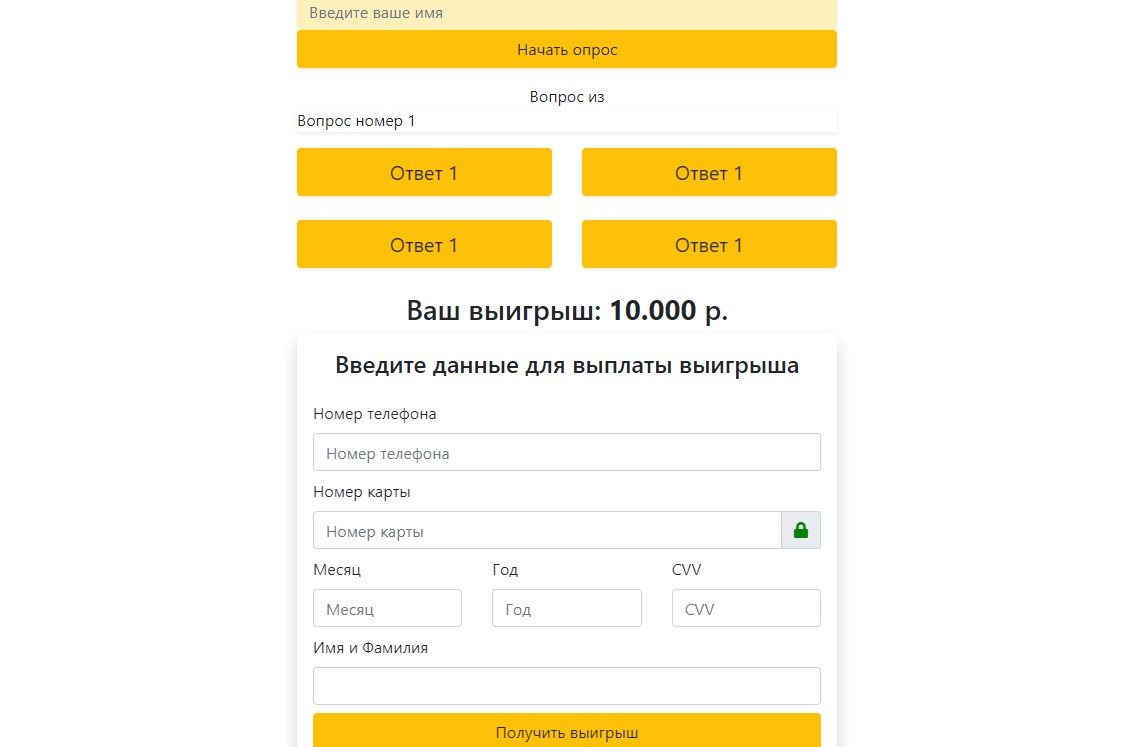Click the "Номер телефона" field label

pyautogui.click(x=375, y=414)
